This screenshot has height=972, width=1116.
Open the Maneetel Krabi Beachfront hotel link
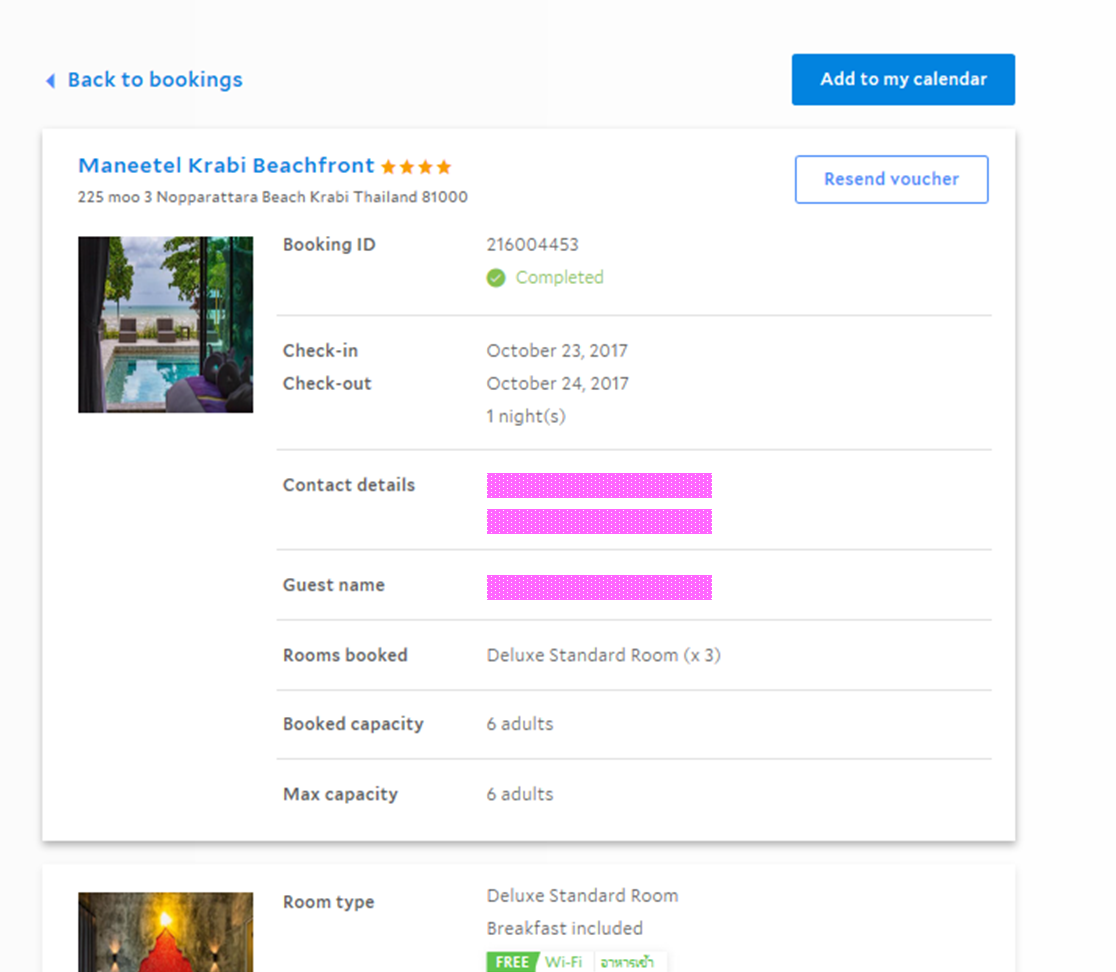point(226,165)
